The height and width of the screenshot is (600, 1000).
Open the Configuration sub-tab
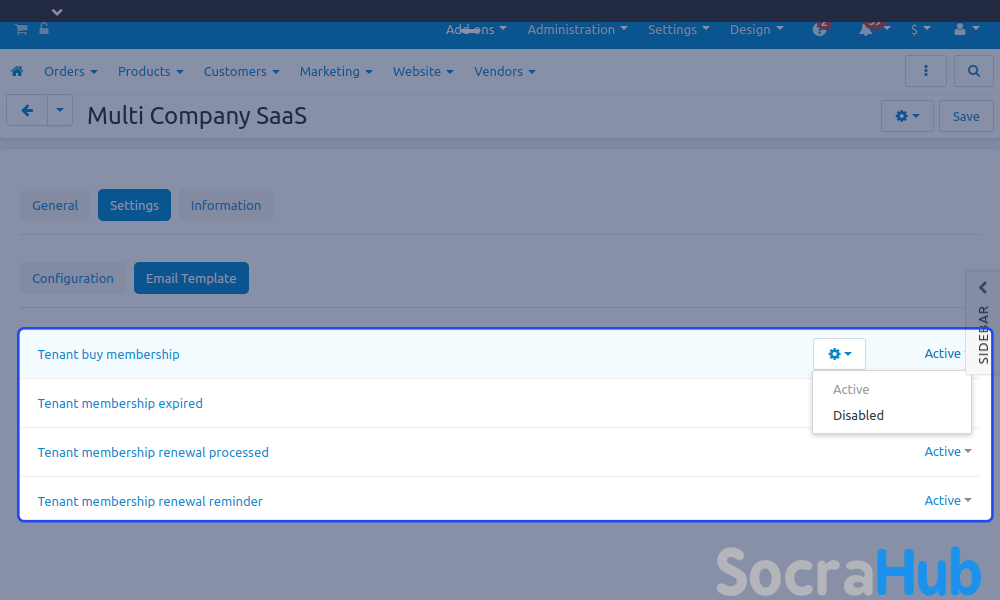pyautogui.click(x=73, y=278)
